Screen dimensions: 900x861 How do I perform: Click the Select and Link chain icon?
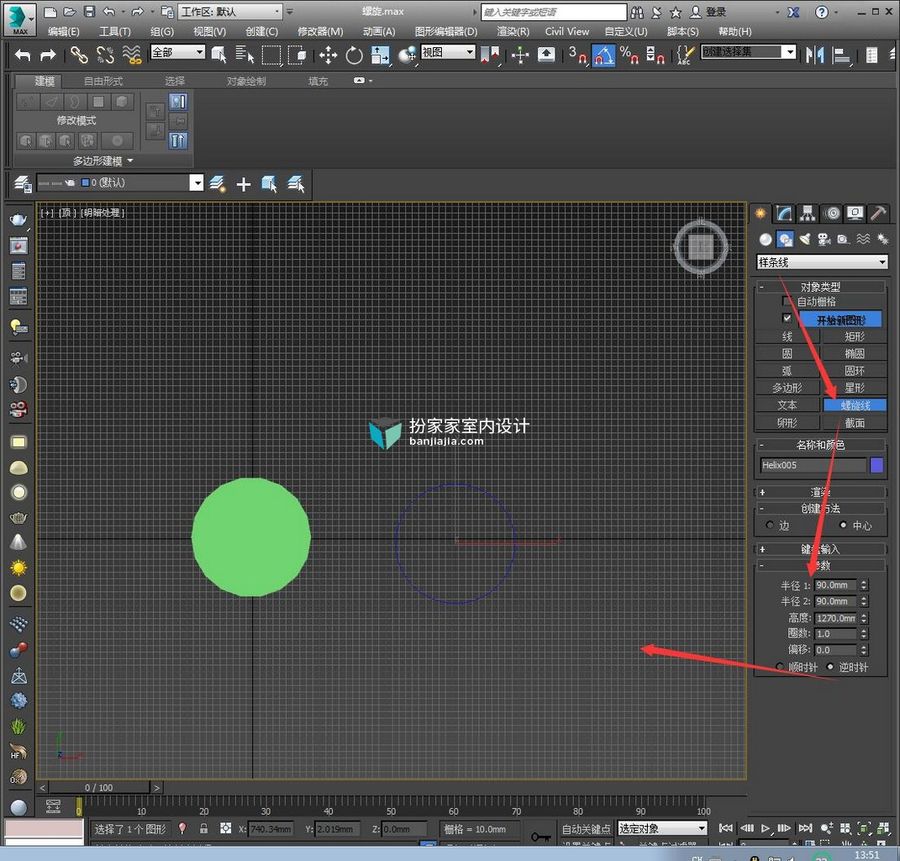coord(79,55)
